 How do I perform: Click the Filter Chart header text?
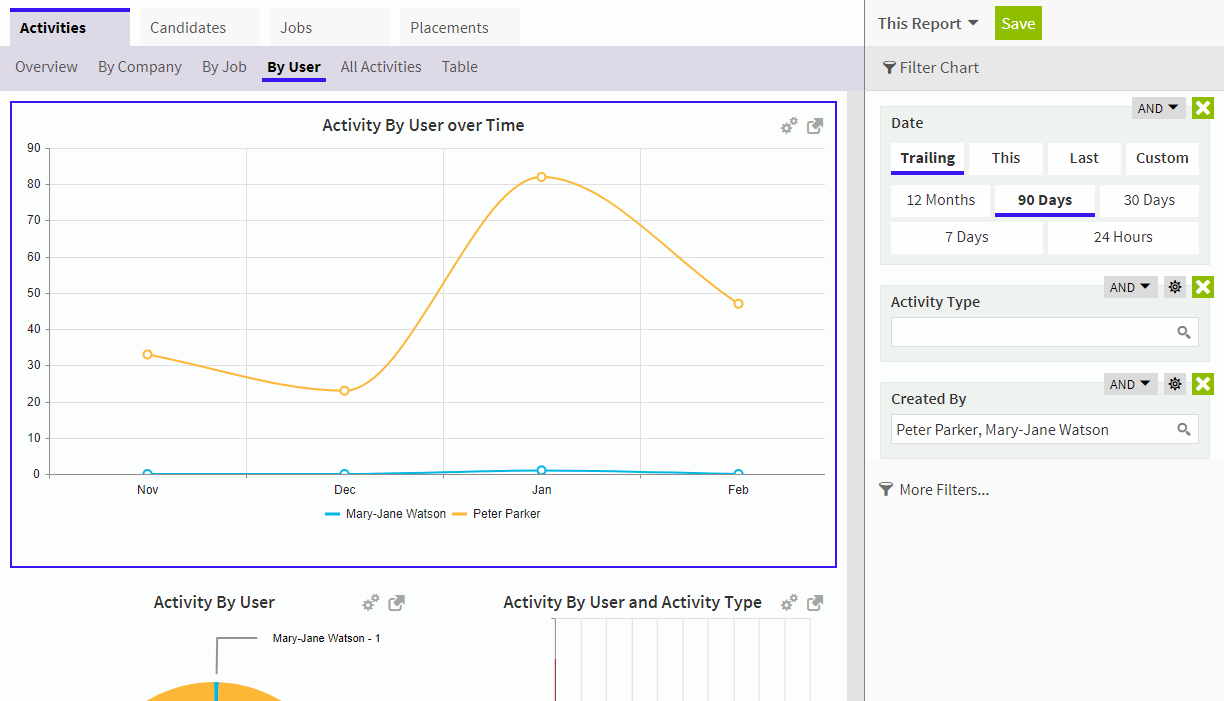(939, 68)
